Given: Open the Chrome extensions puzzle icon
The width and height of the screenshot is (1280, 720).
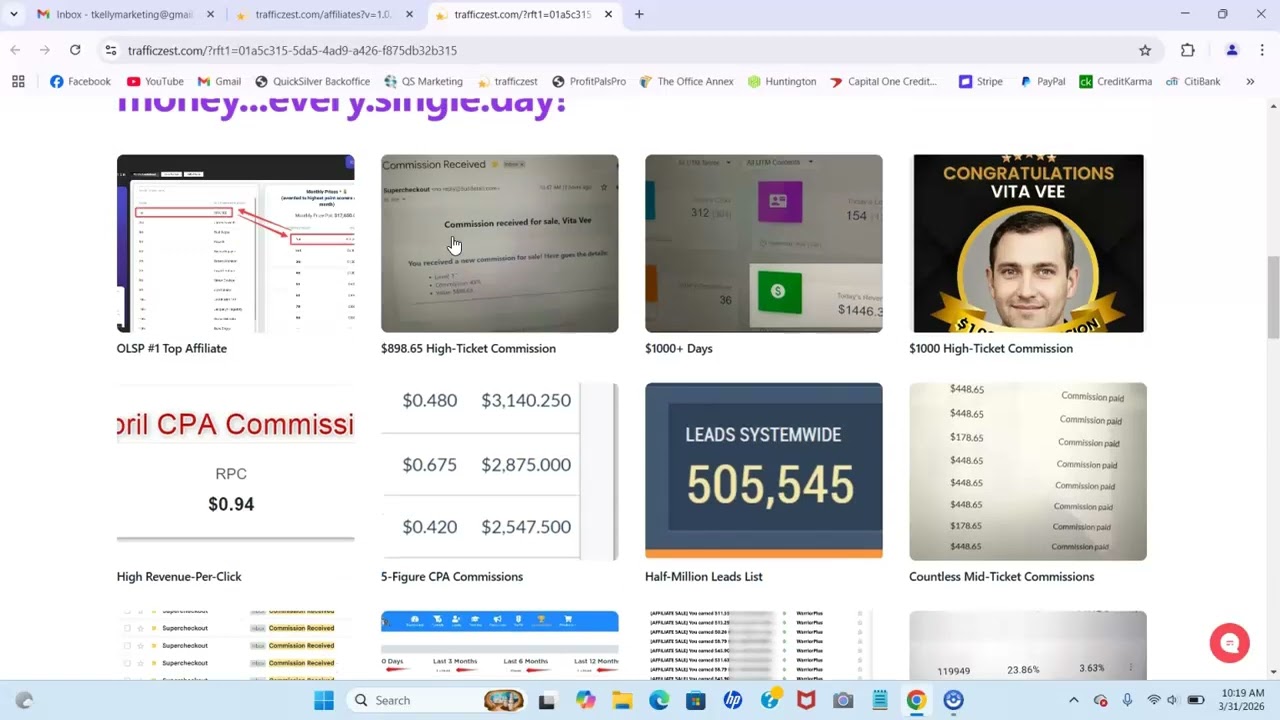Looking at the screenshot, I should point(1188,50).
